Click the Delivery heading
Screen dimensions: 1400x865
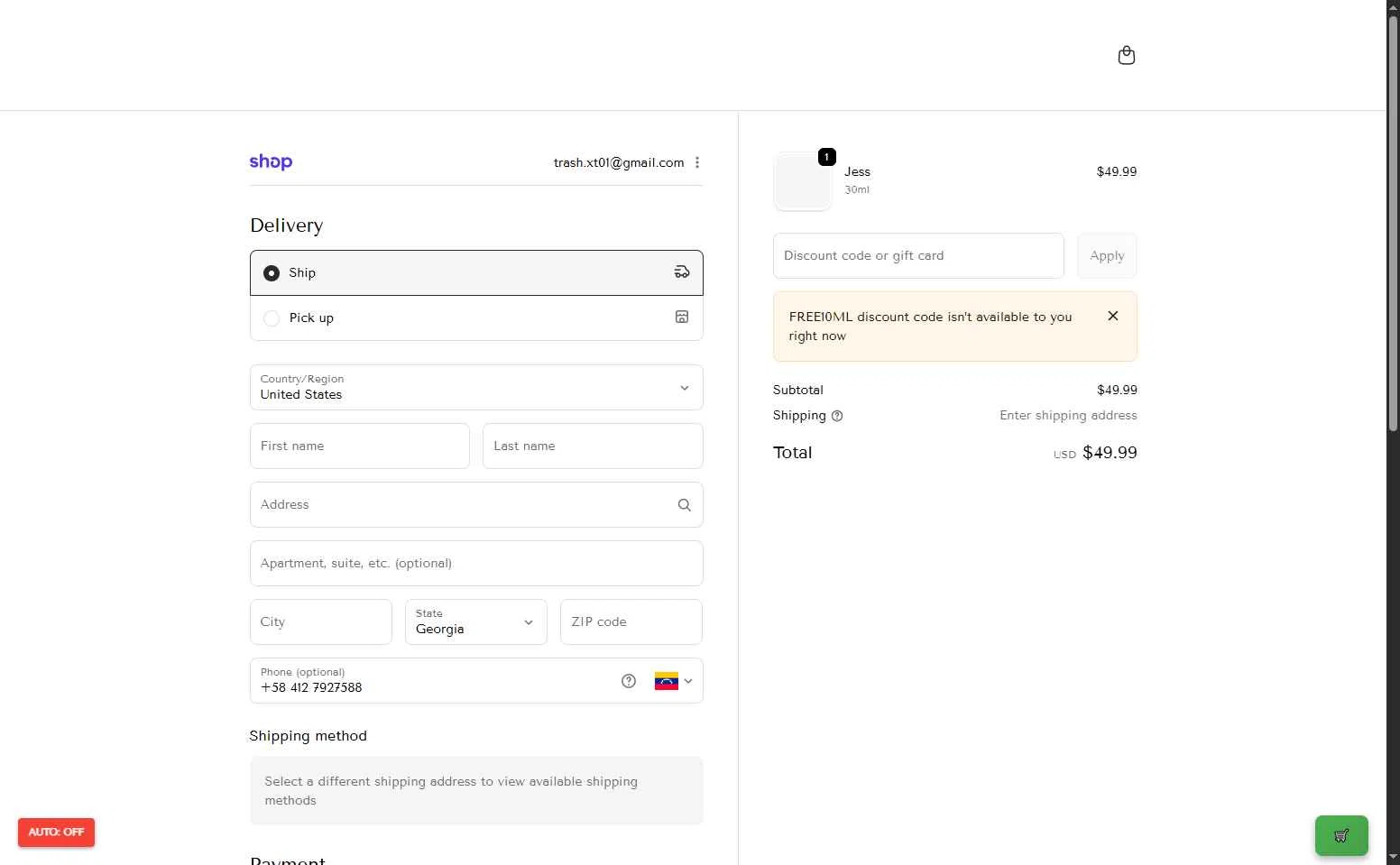click(287, 225)
